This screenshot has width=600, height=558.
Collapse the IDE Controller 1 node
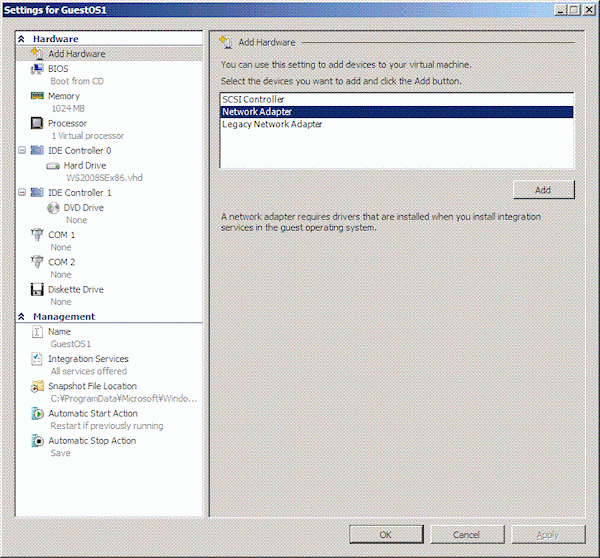click(x=22, y=192)
